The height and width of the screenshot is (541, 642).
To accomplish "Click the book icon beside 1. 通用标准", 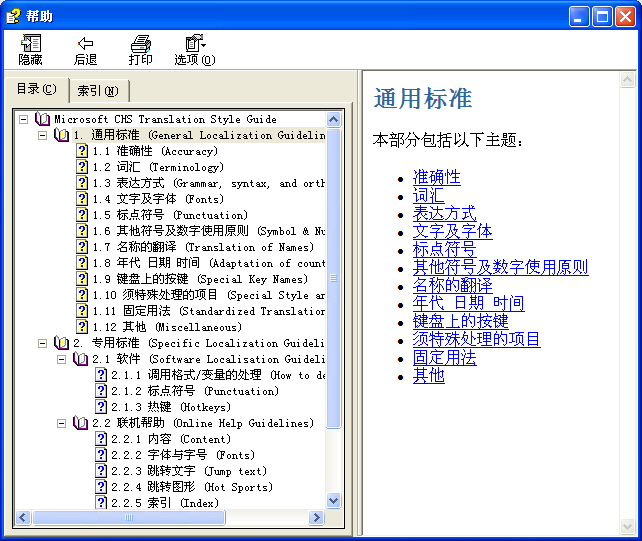I will pos(61,135).
